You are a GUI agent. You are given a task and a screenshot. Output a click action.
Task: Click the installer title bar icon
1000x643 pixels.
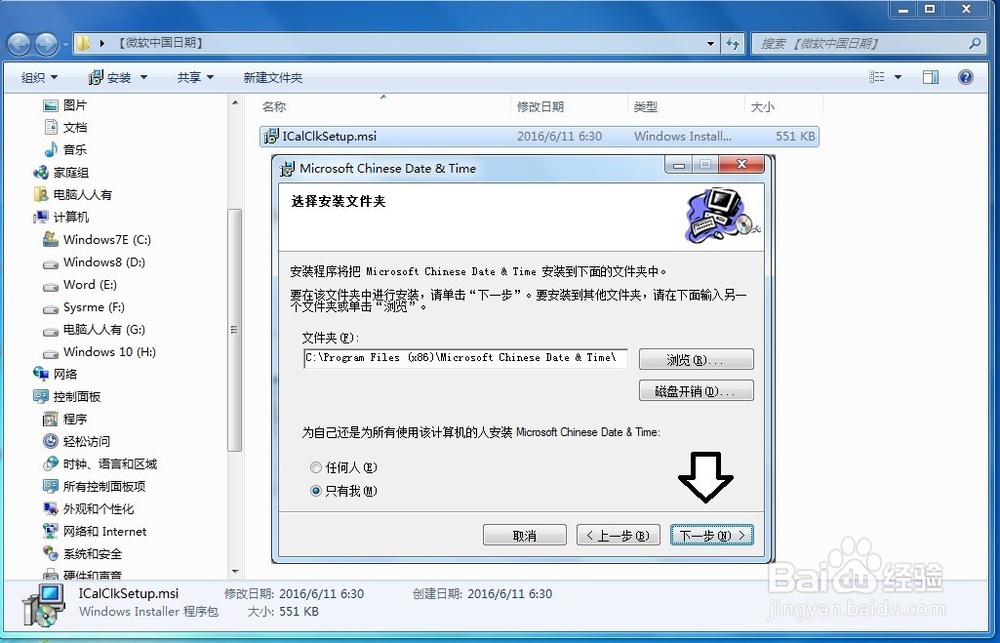288,168
